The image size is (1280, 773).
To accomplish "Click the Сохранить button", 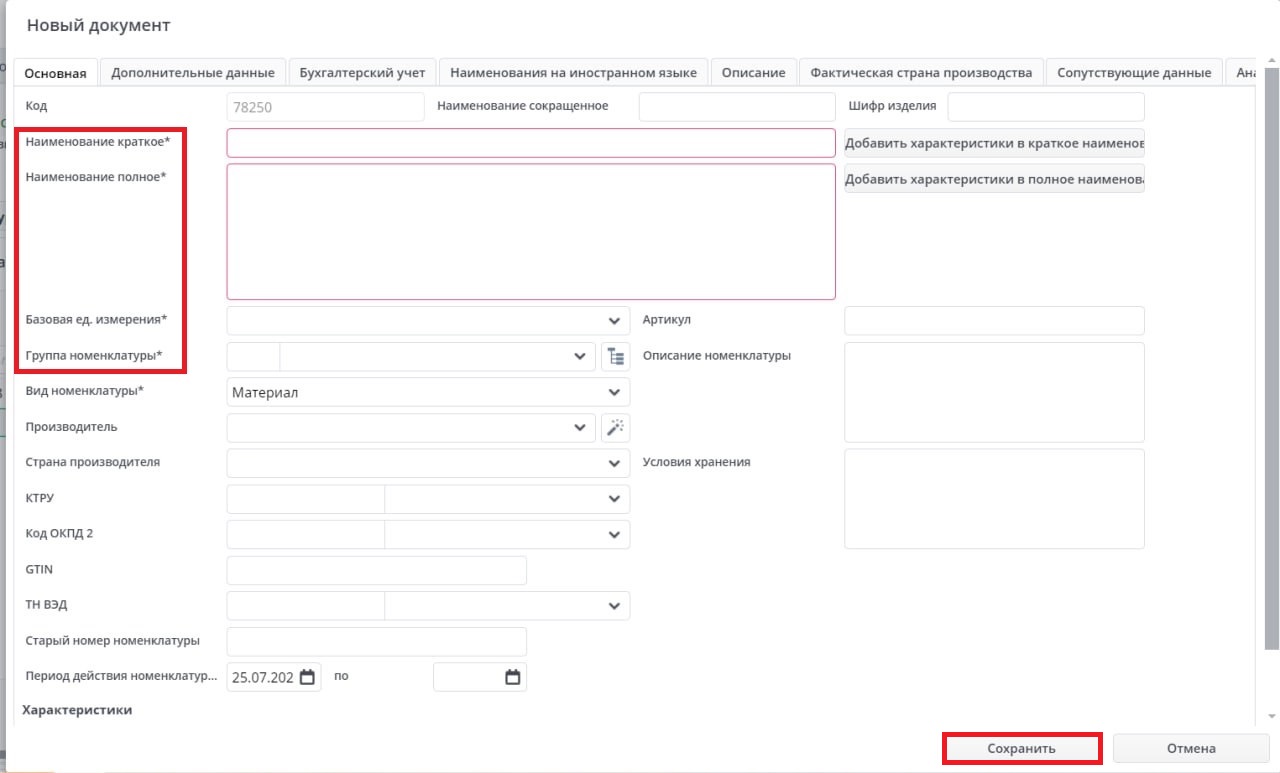I will pos(1021,748).
